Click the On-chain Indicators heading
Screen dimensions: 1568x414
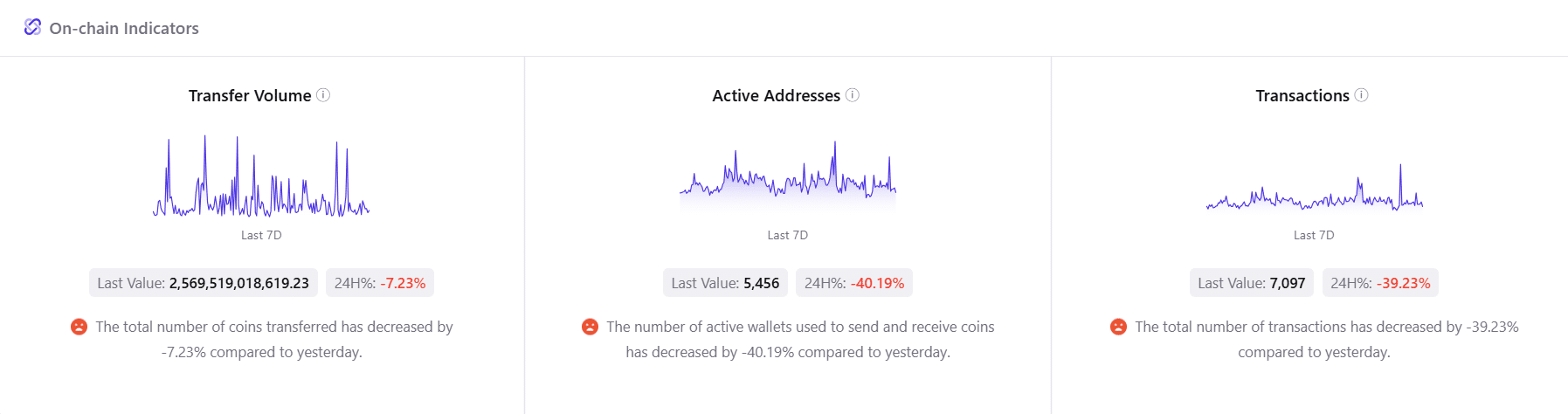(x=124, y=28)
